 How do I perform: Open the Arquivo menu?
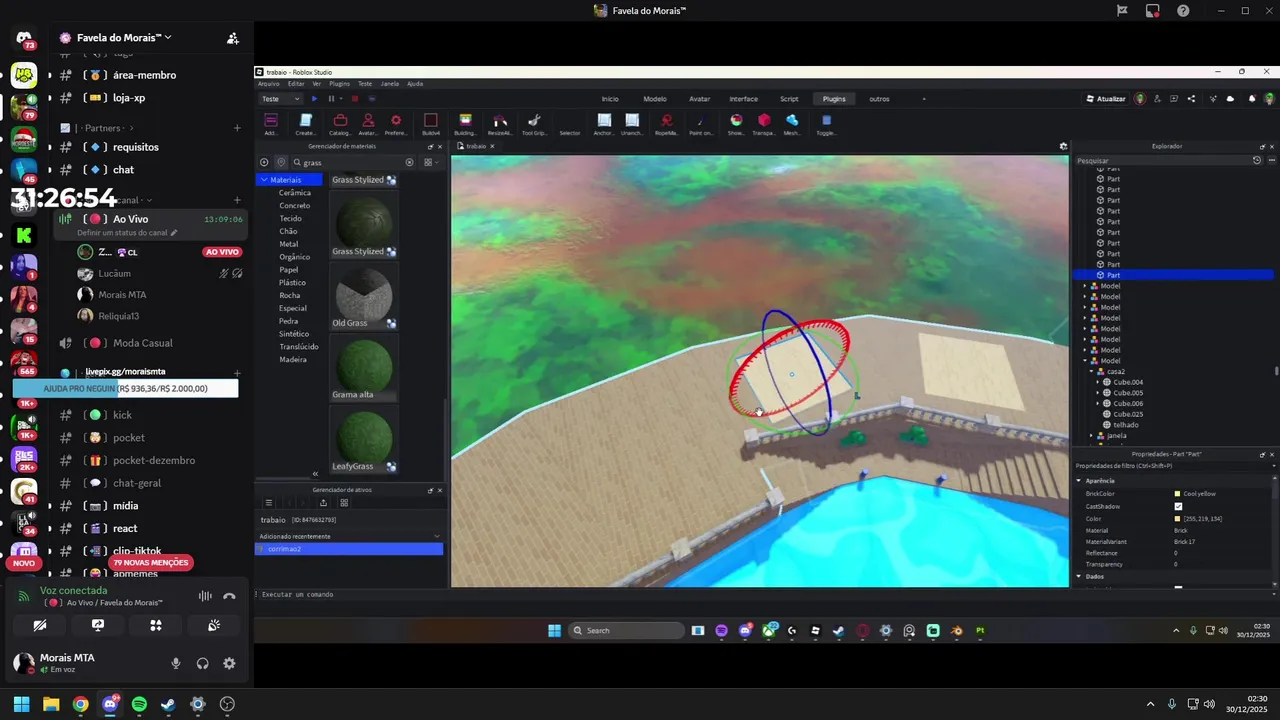tap(269, 84)
